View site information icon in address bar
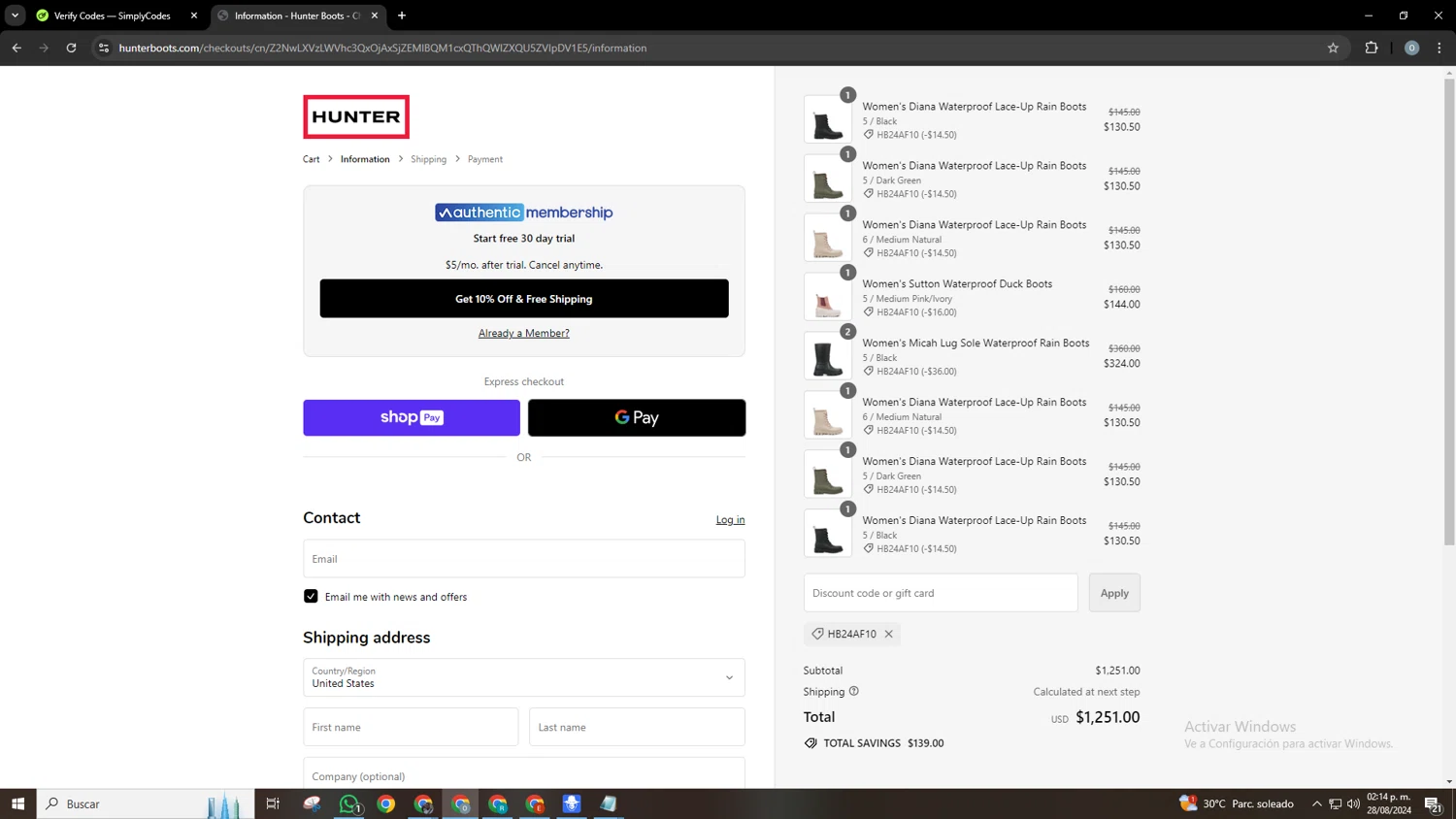 [x=103, y=48]
